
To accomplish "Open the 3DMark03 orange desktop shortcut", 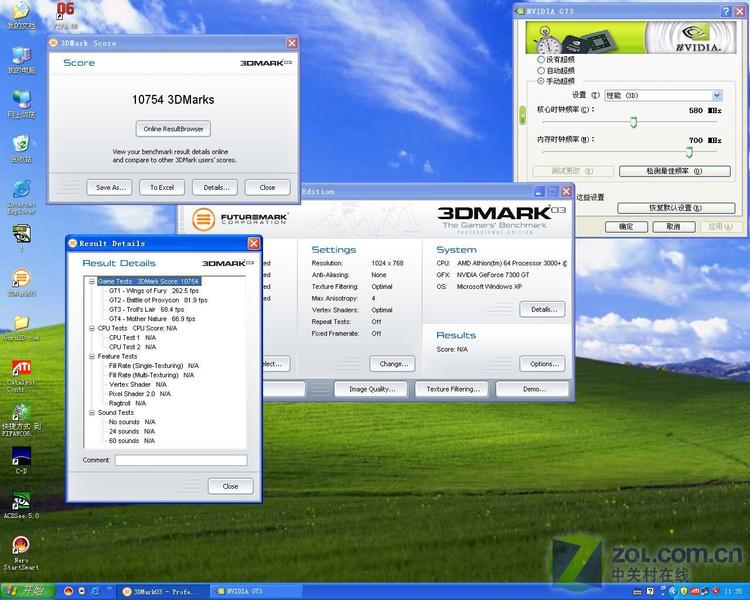I will pyautogui.click(x=22, y=282).
